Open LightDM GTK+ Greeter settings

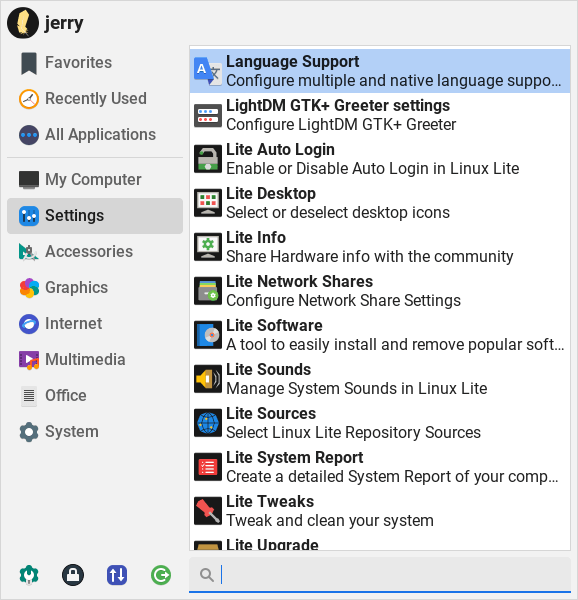pos(380,115)
